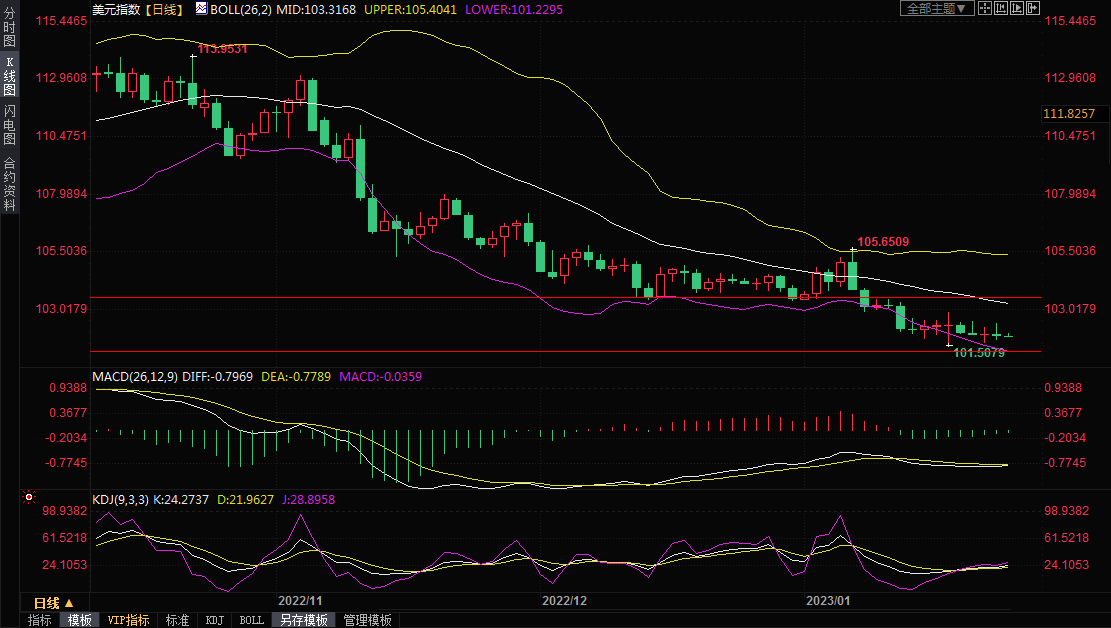This screenshot has height=628, width=1111.
Task: Click 另存模板 to save template
Action: point(304,620)
